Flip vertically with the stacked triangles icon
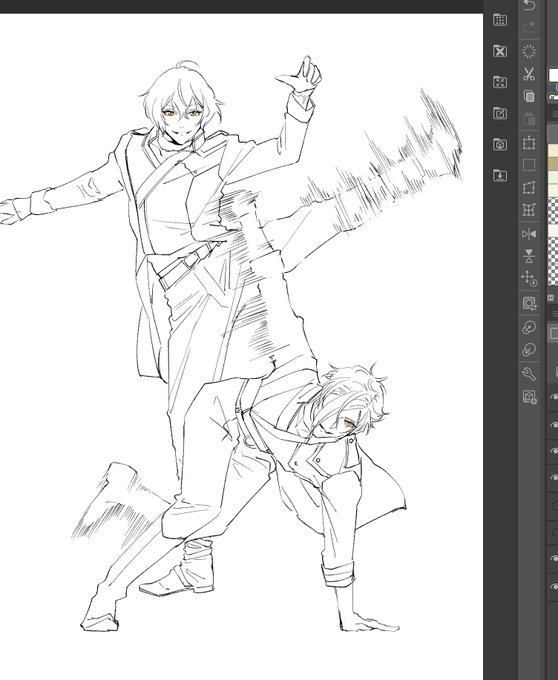Image resolution: width=558 pixels, height=680 pixels. pyautogui.click(x=529, y=256)
